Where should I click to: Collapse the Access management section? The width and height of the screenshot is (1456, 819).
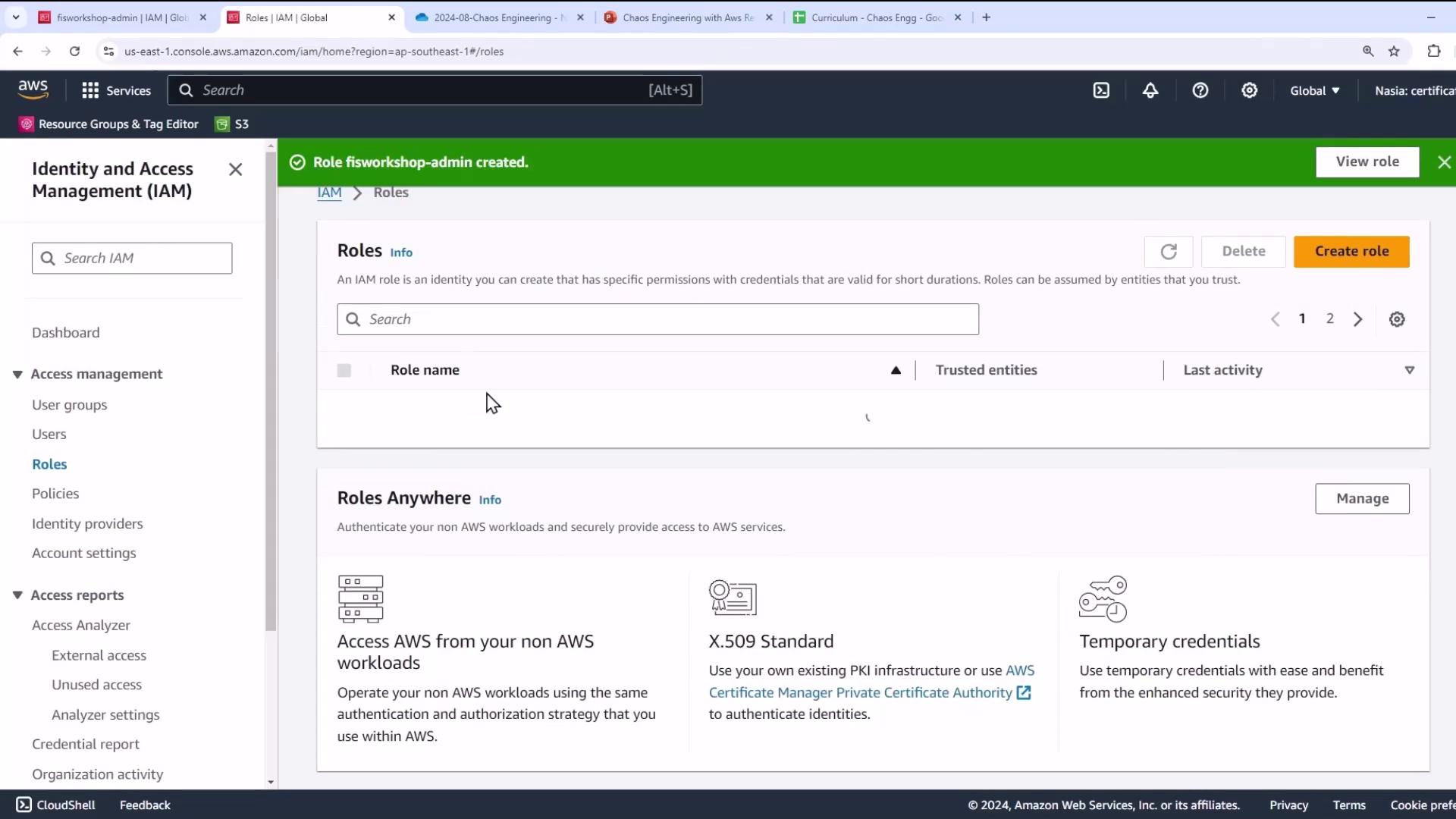click(x=17, y=374)
